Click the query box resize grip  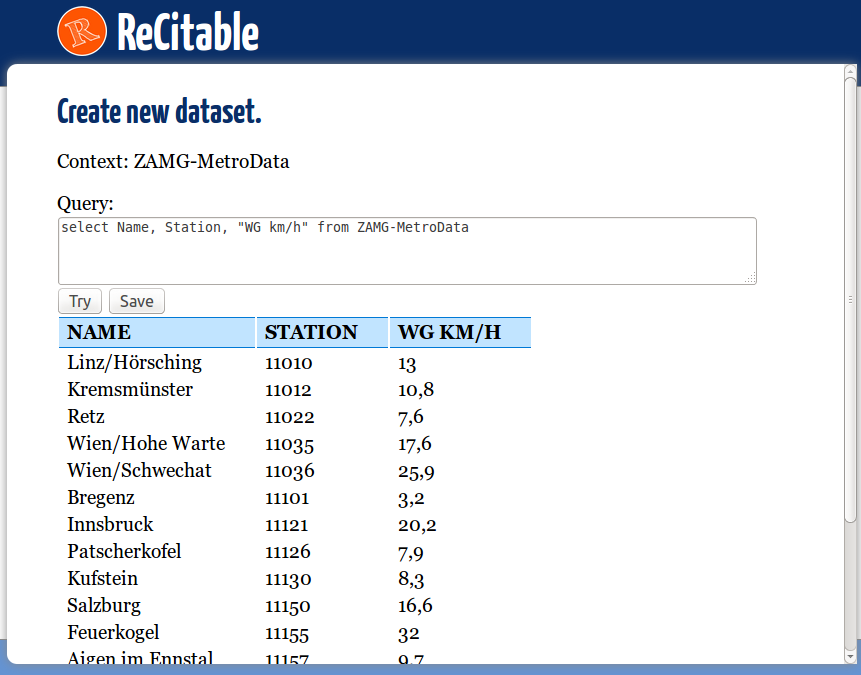[751, 278]
